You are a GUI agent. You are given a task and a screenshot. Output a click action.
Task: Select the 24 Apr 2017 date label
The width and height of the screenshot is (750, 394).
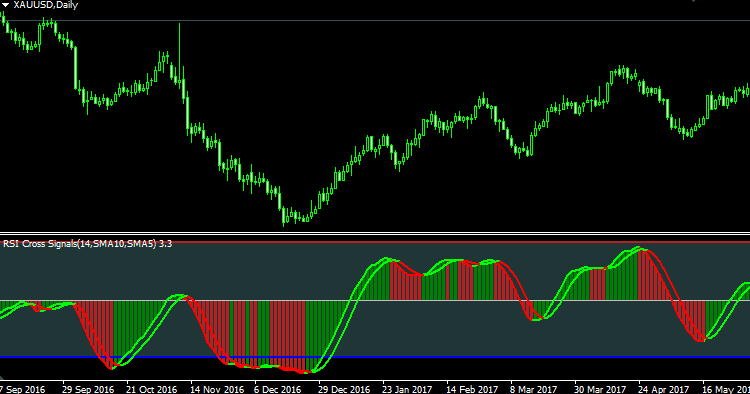point(663,389)
